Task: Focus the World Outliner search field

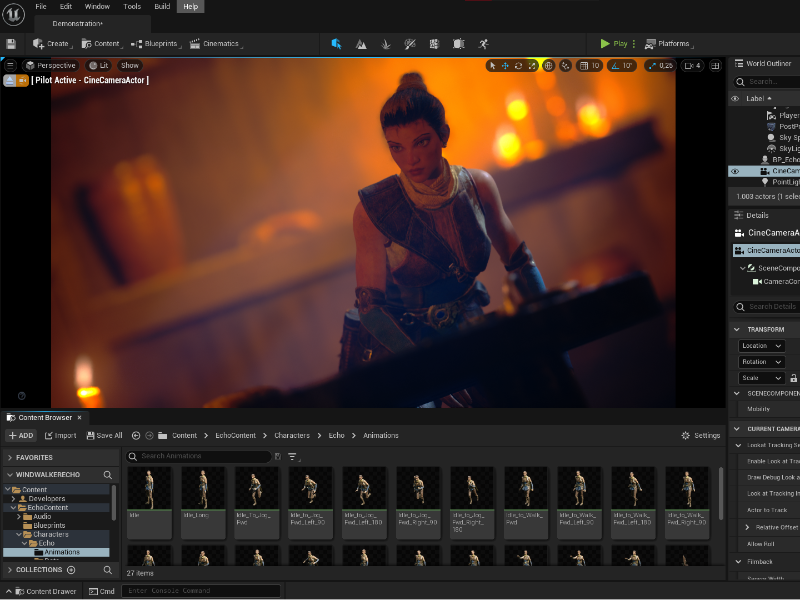Action: [x=767, y=82]
